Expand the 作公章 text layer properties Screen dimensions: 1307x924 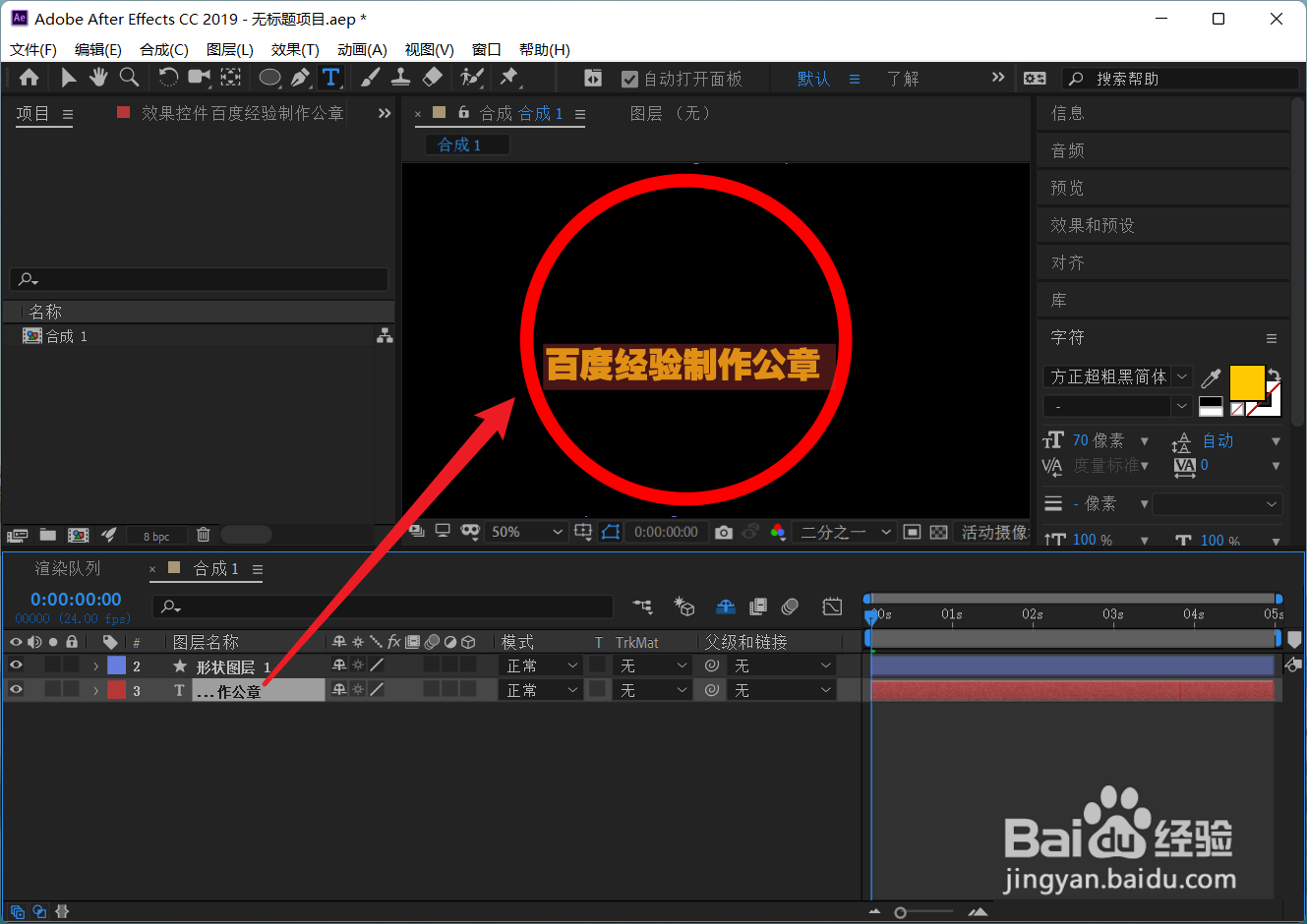[95, 691]
